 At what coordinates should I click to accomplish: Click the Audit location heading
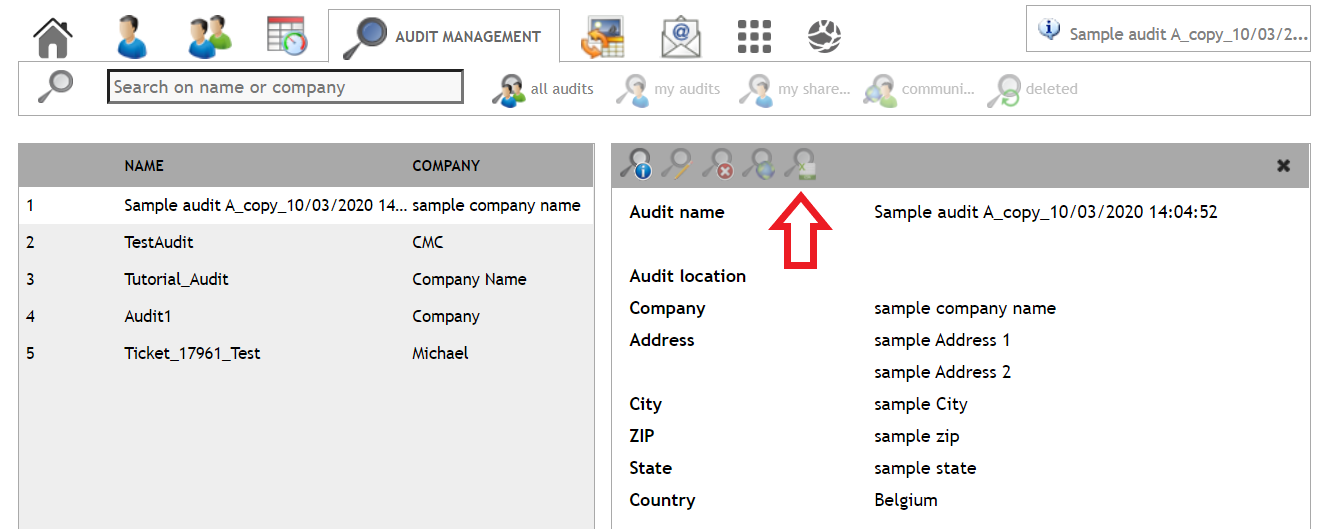pos(688,276)
